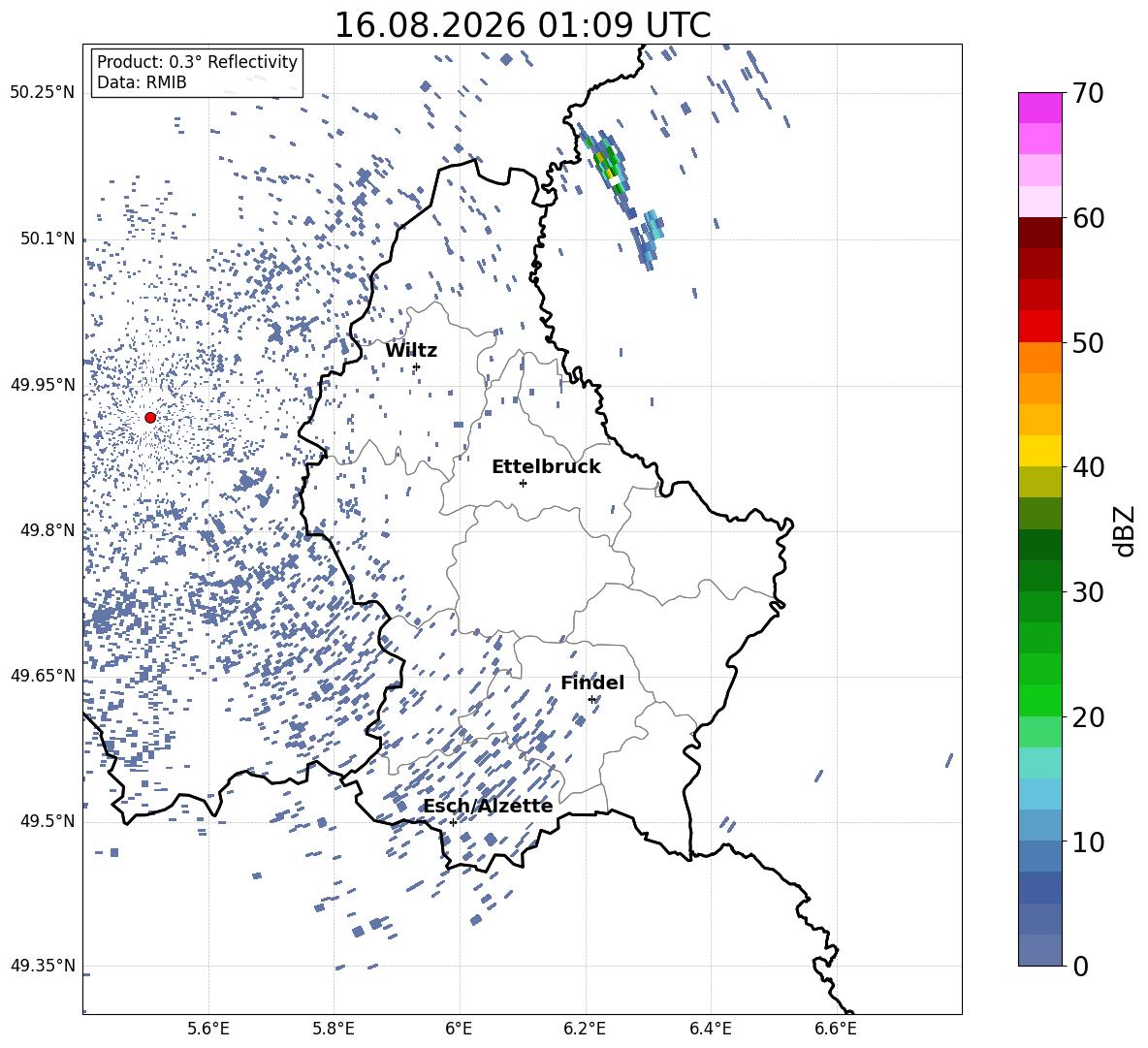Click the yellow 40 dBZ colorbar band
This screenshot has height=1048, width=1148.
1039,451
